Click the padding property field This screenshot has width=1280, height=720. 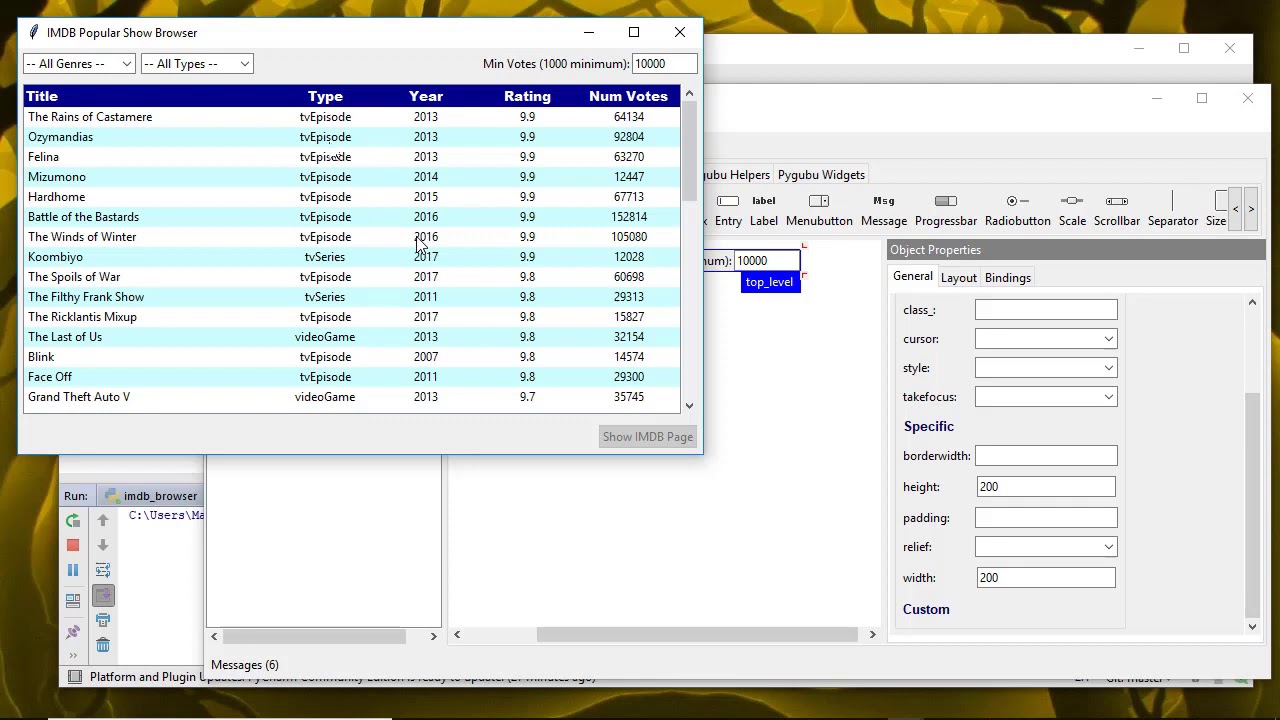[x=1046, y=518]
